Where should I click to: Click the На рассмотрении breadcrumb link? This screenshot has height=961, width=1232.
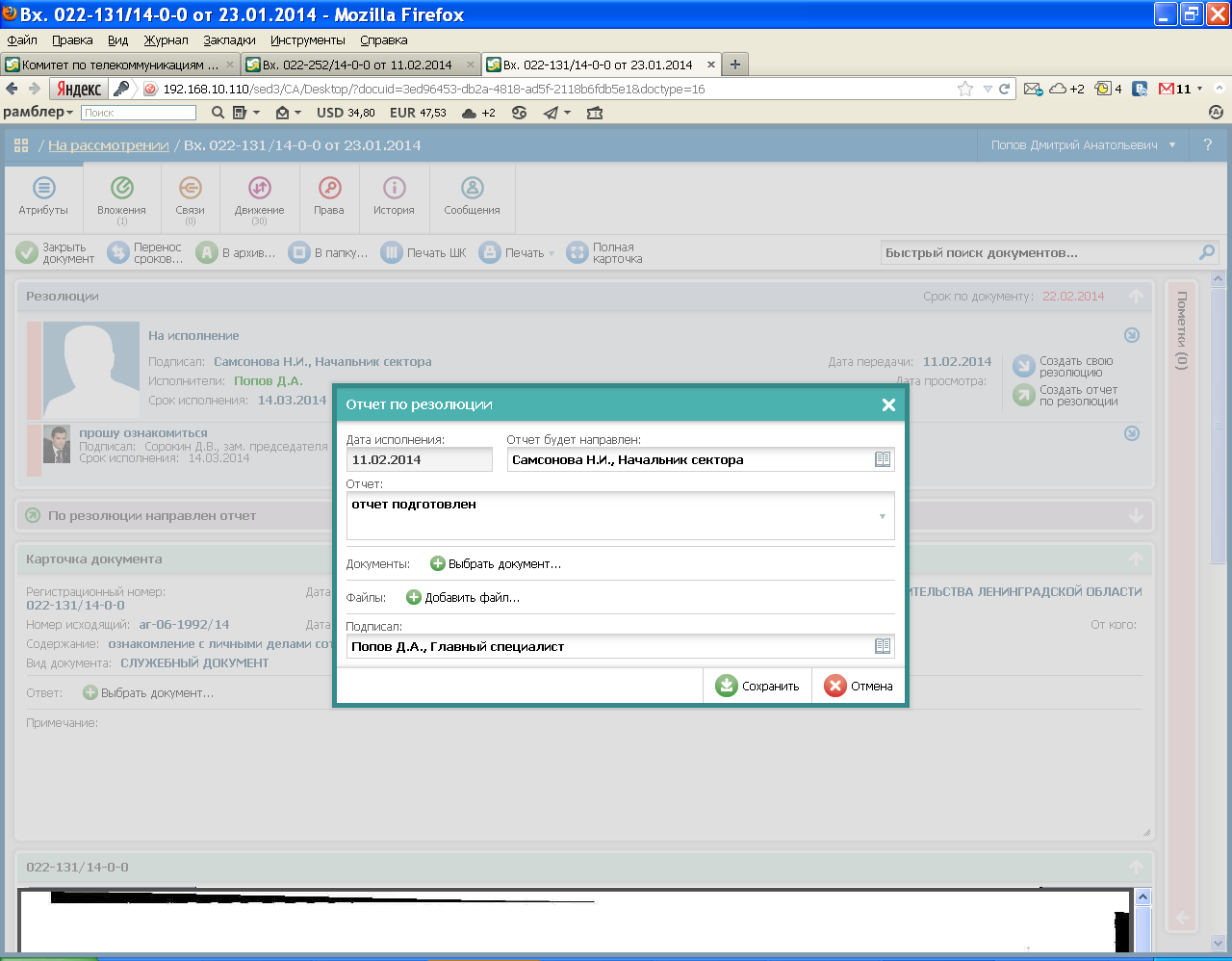tap(109, 145)
